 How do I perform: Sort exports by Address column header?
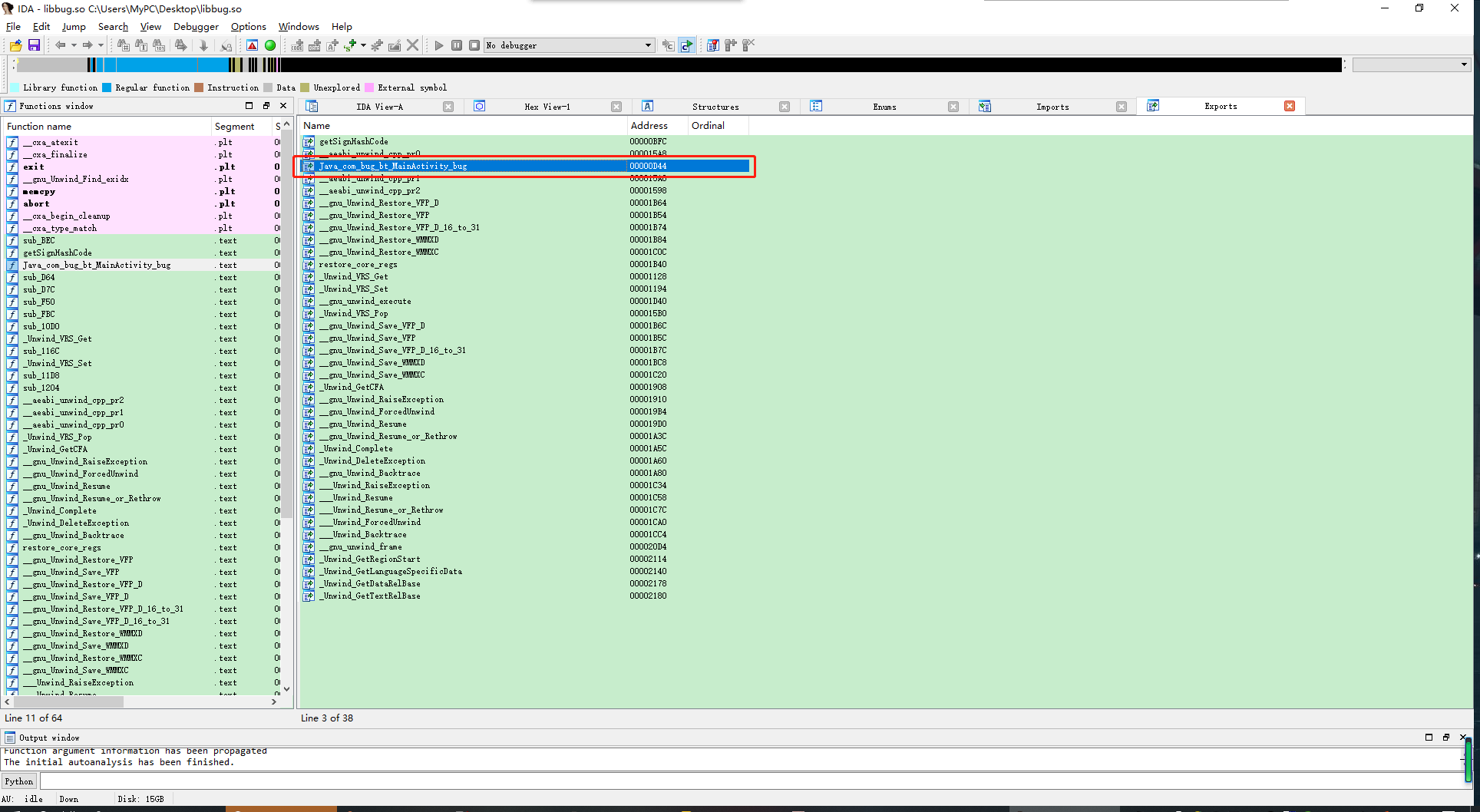[657, 126]
